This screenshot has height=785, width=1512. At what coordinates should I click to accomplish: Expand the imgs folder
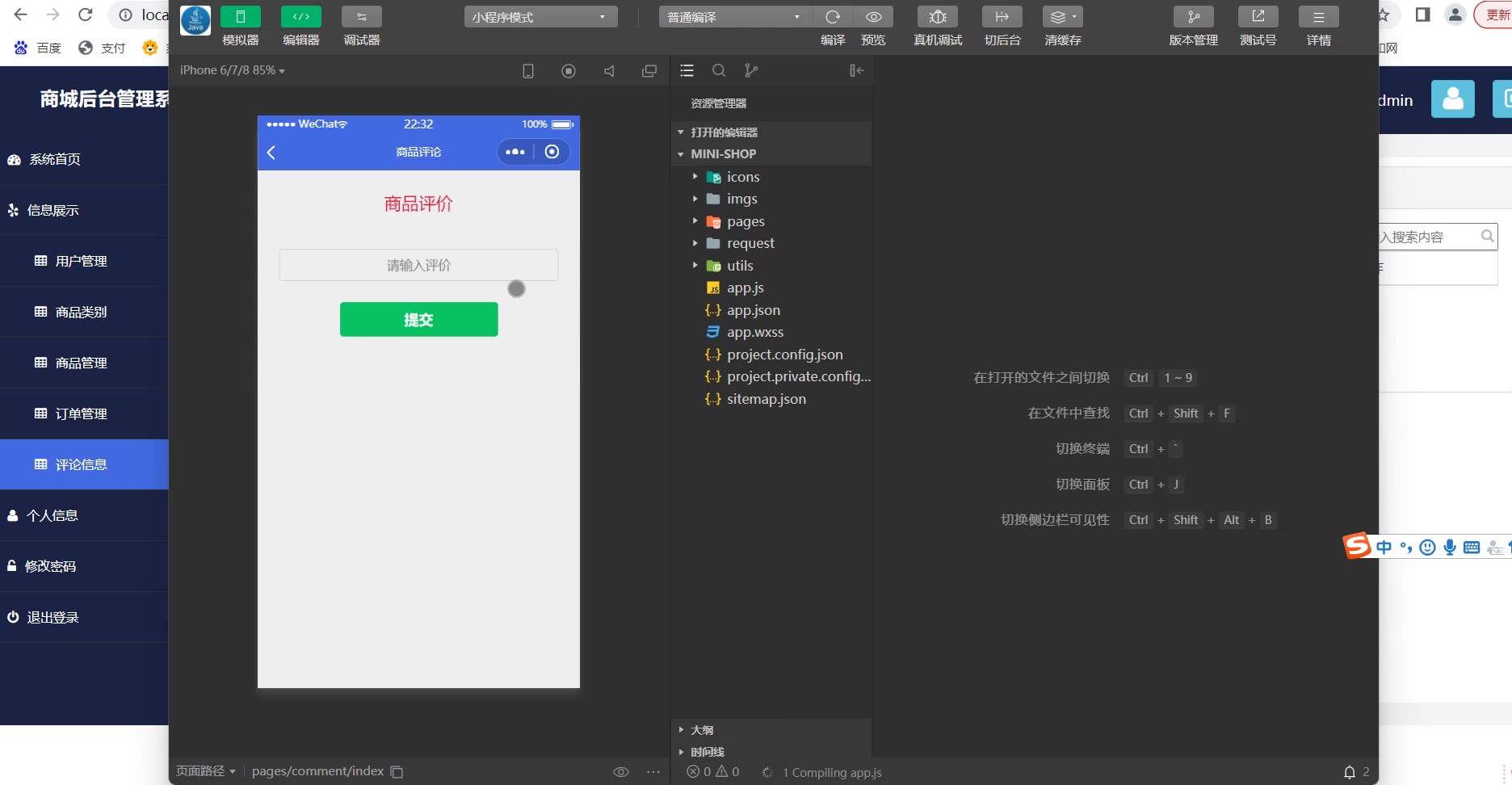click(x=771, y=199)
